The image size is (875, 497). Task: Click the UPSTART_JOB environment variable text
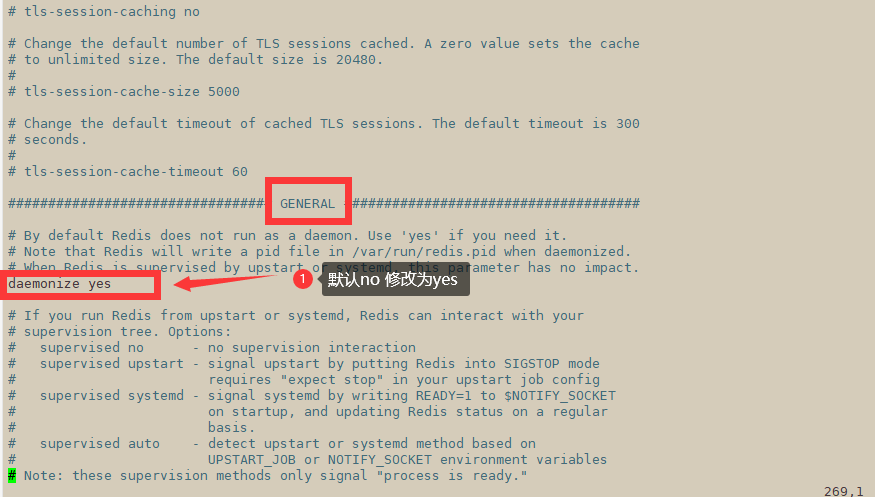pos(252,460)
